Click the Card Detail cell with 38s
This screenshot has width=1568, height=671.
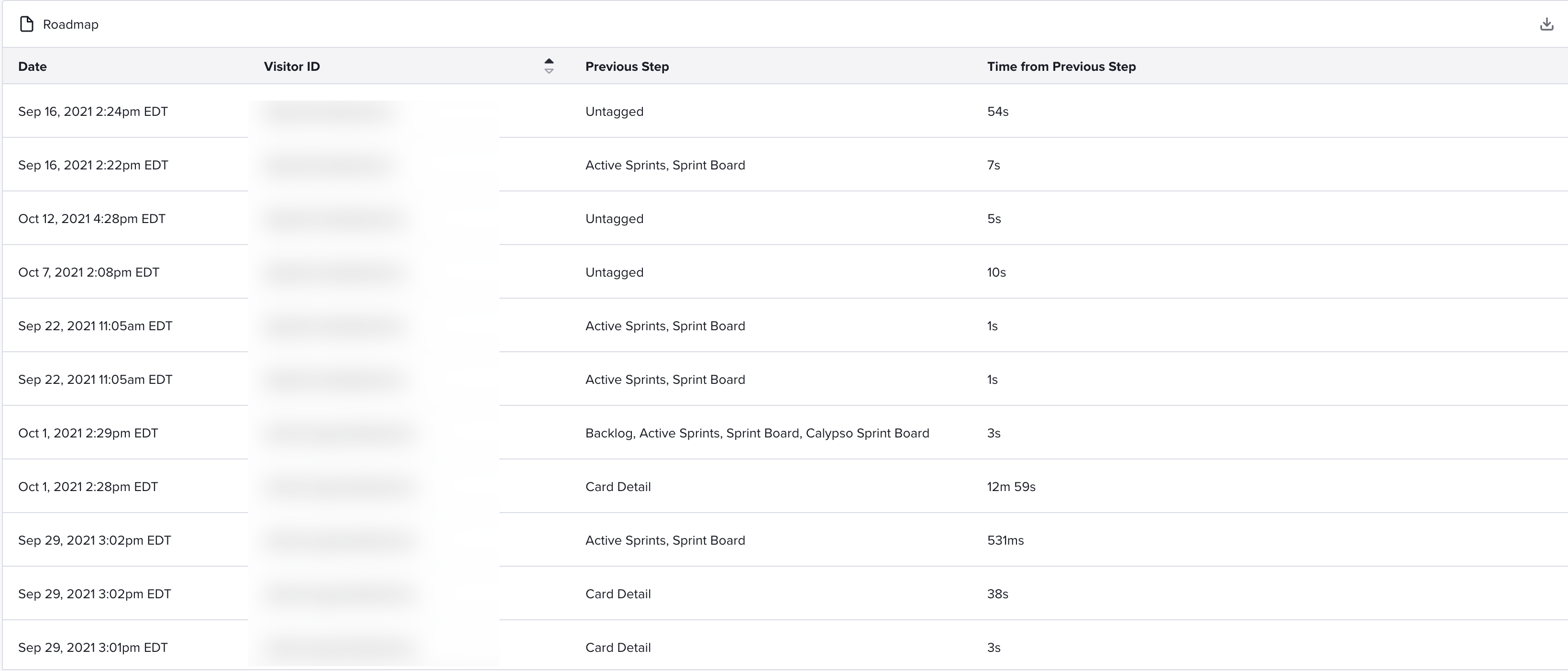pos(618,593)
